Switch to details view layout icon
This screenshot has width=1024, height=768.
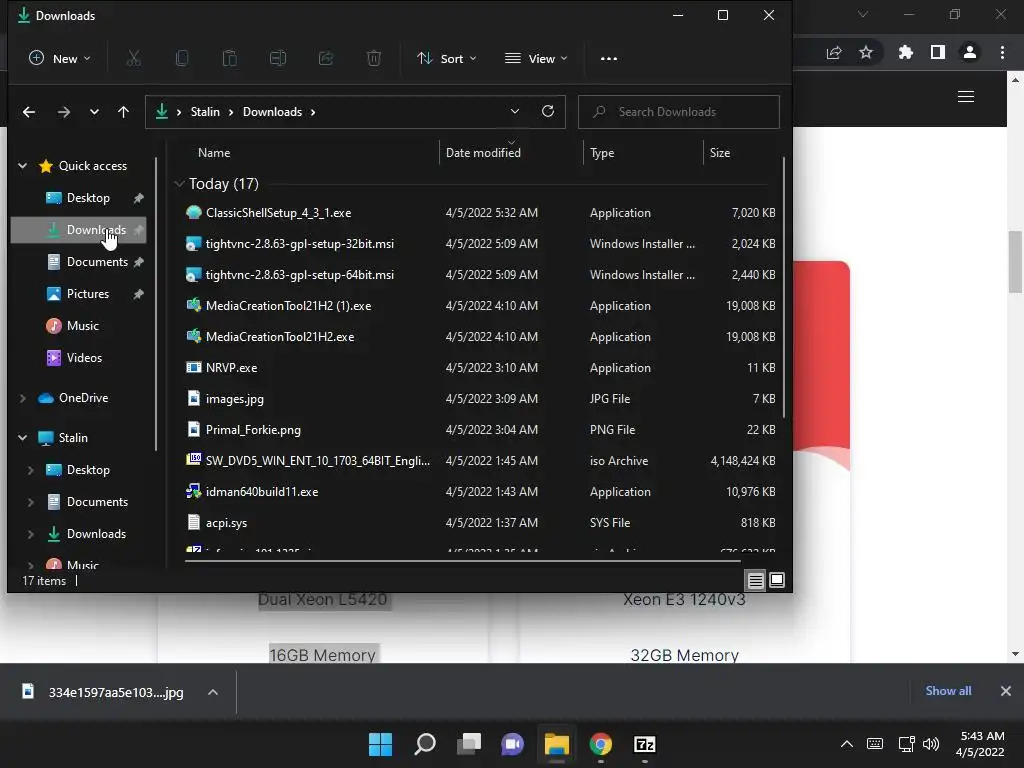[x=756, y=580]
